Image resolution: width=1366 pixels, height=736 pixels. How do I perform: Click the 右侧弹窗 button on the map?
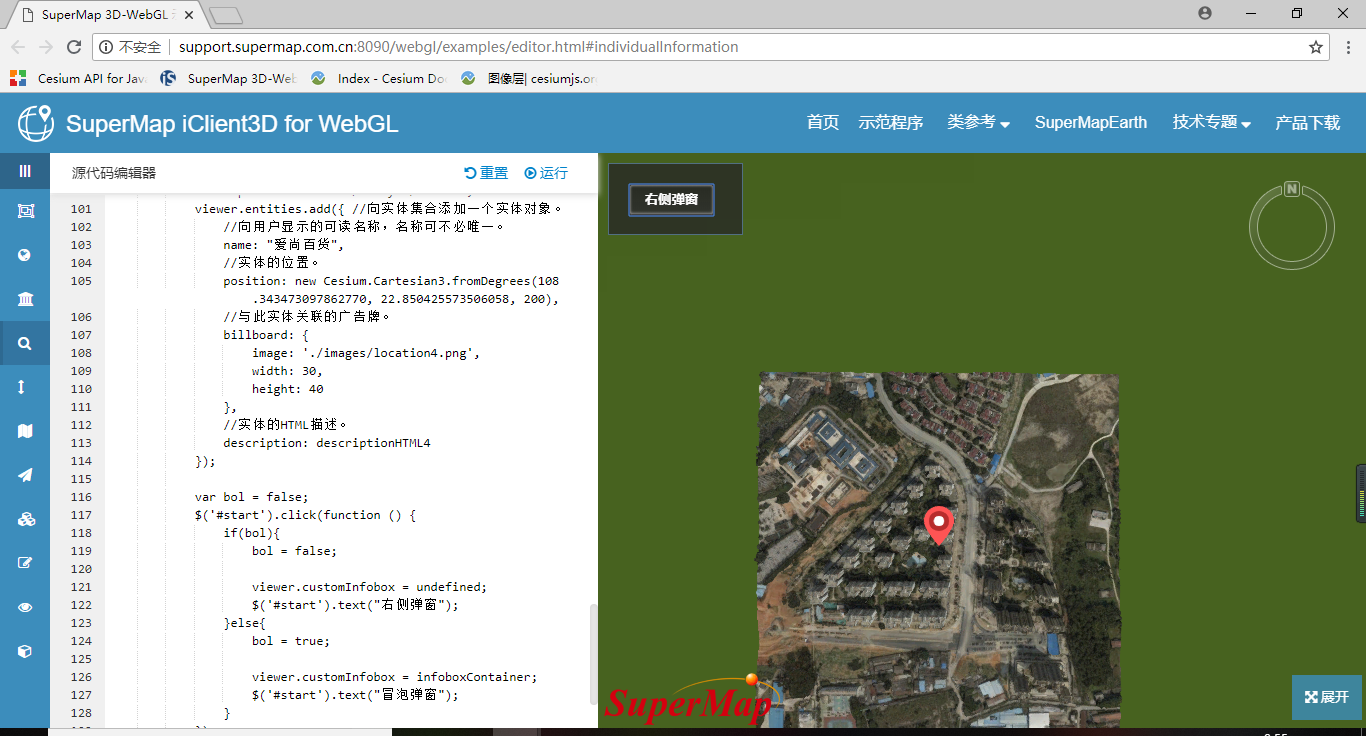click(671, 199)
